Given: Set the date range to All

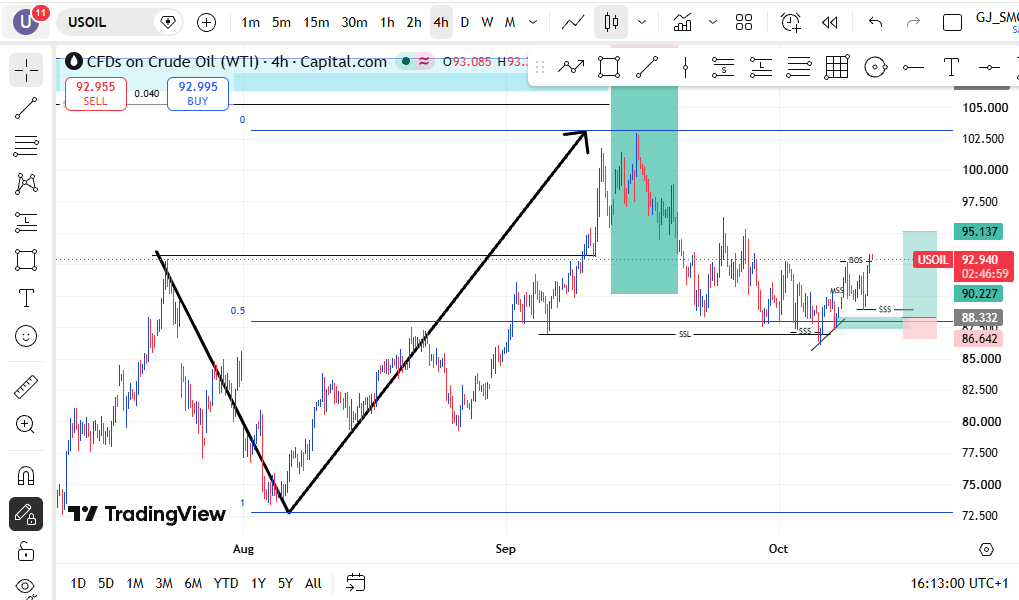Looking at the screenshot, I should [313, 583].
